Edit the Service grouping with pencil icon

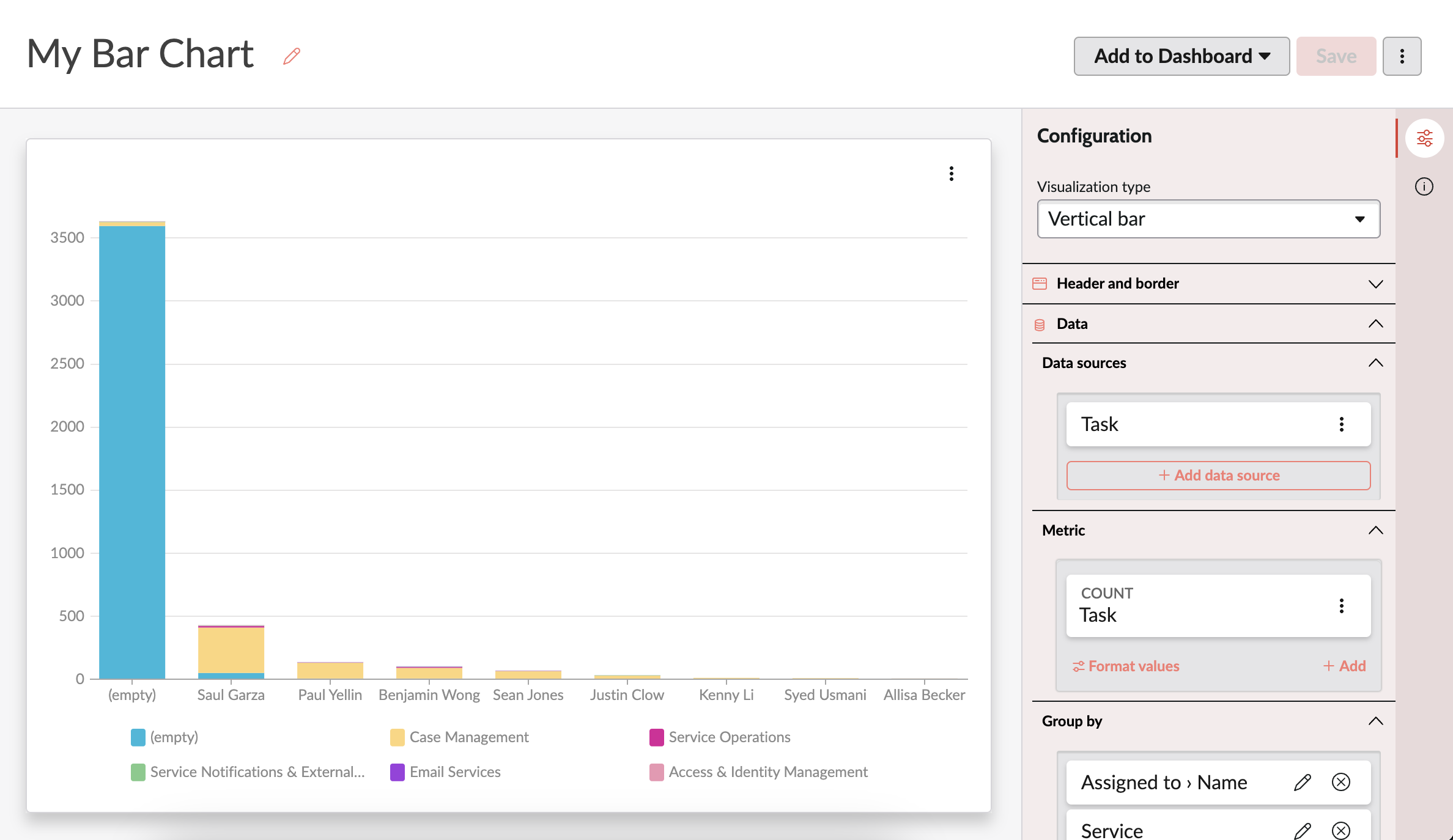click(x=1303, y=830)
